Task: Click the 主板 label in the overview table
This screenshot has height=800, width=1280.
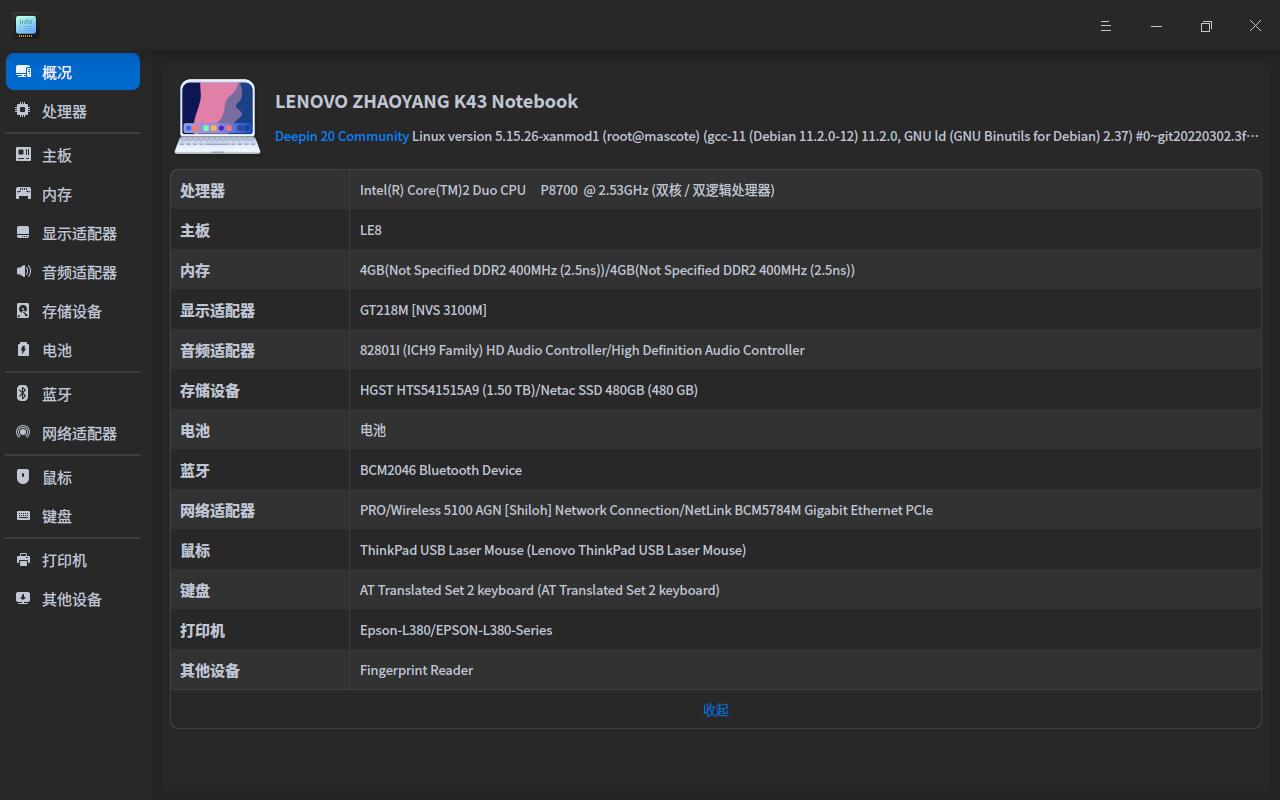Action: (195, 230)
